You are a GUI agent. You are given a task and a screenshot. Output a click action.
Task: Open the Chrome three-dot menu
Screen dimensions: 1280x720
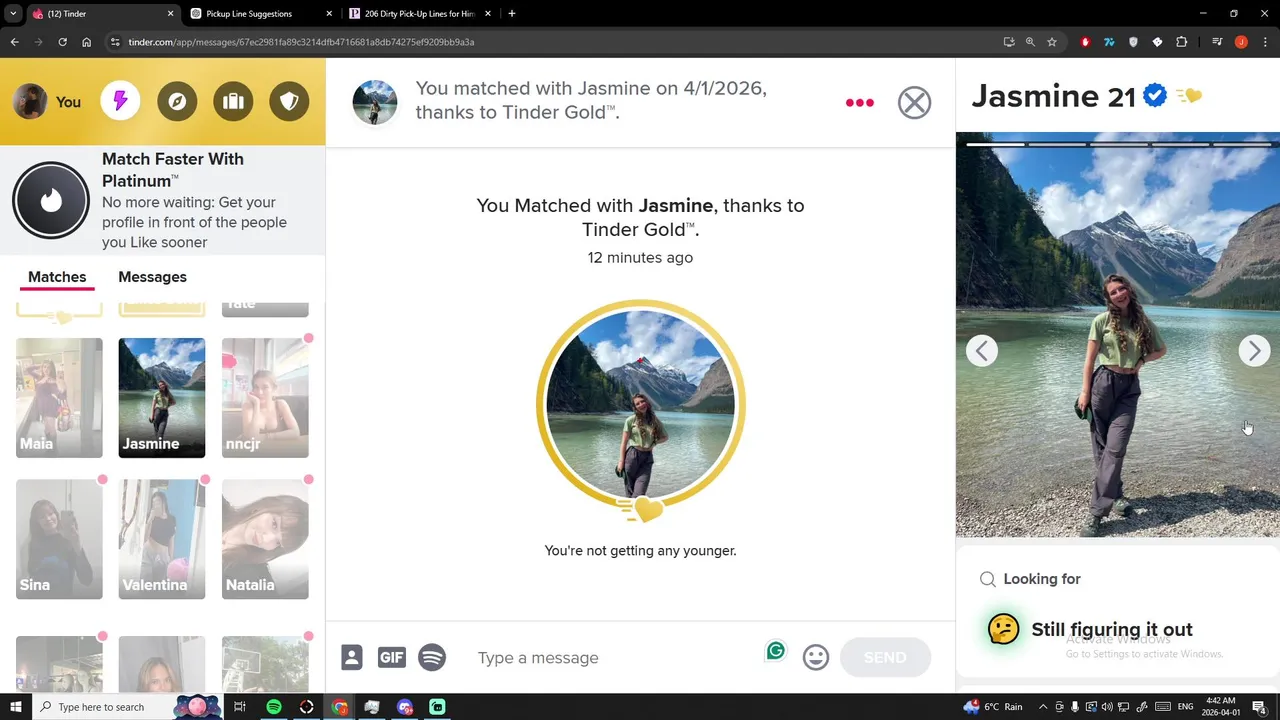1265,42
